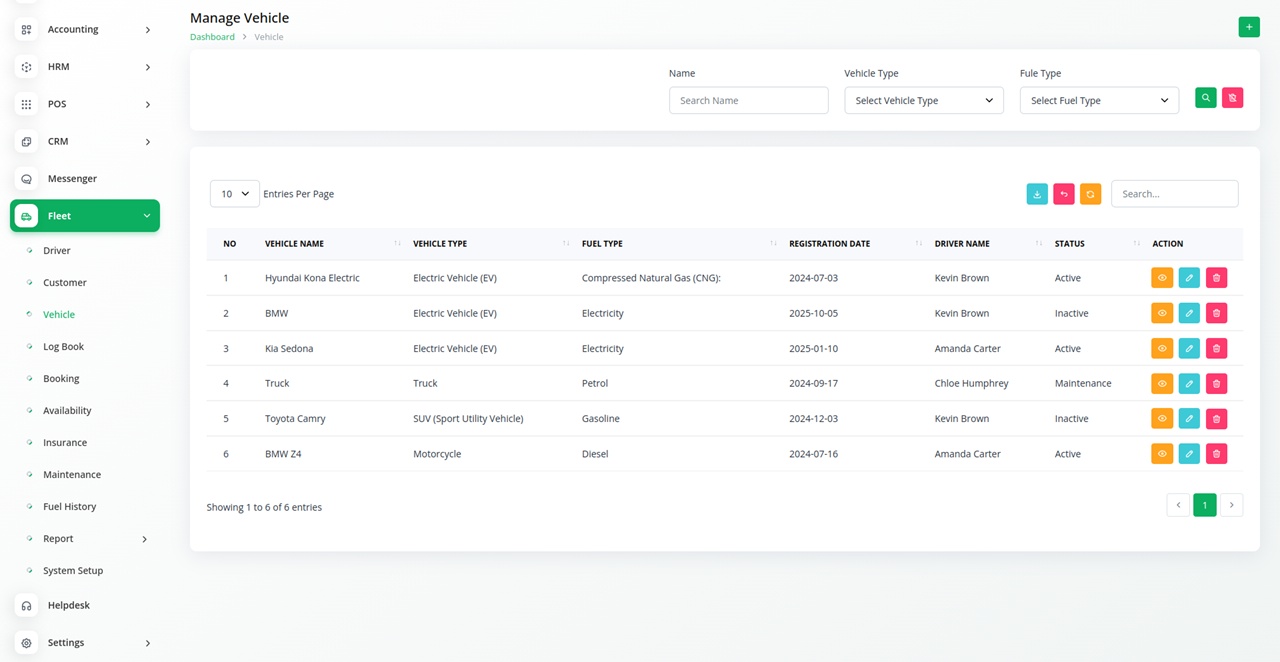This screenshot has width=1280, height=662.
Task: View details of Toyota Camry
Action: point(1162,419)
